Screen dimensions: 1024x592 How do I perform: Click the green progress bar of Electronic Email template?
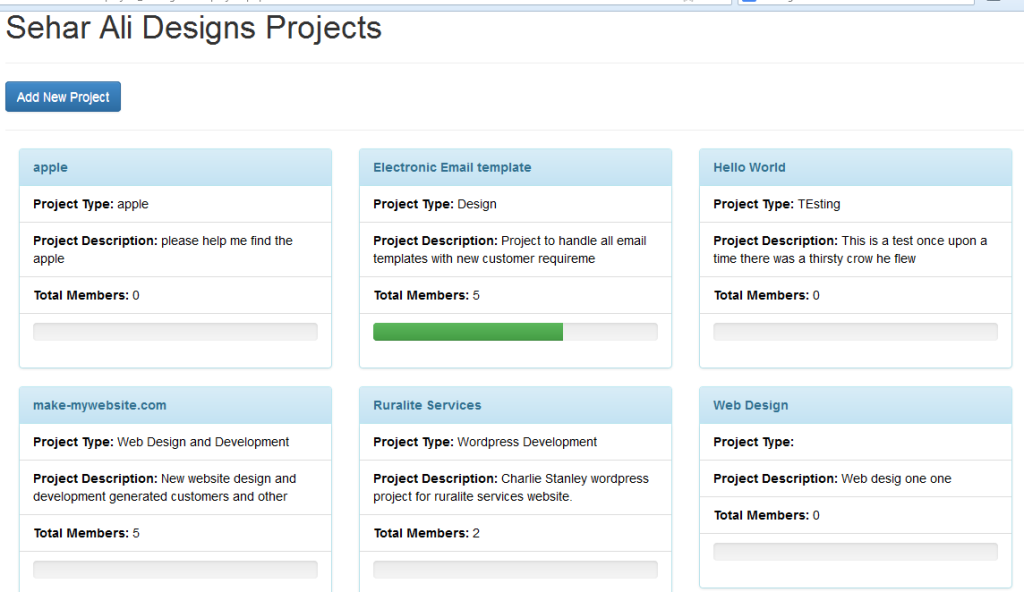468,332
